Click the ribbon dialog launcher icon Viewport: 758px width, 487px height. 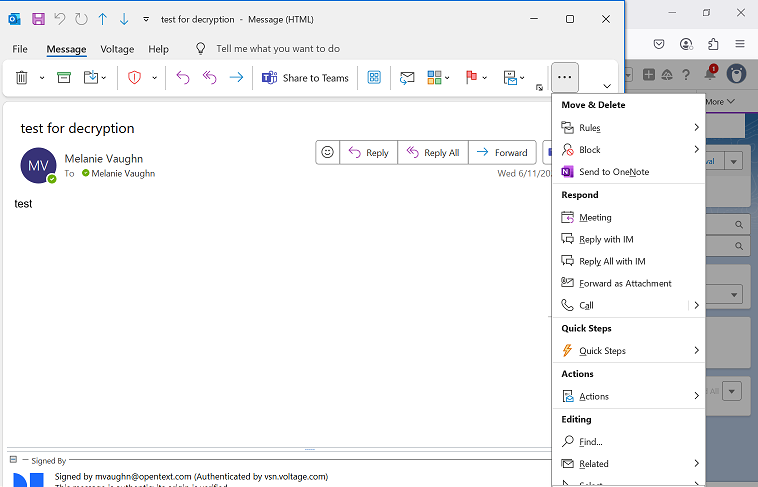539,88
